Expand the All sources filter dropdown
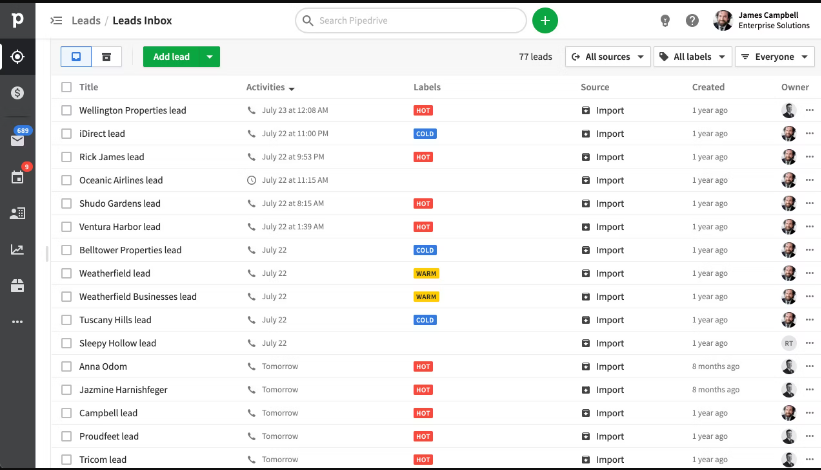Viewport: 821px width, 470px height. click(607, 57)
